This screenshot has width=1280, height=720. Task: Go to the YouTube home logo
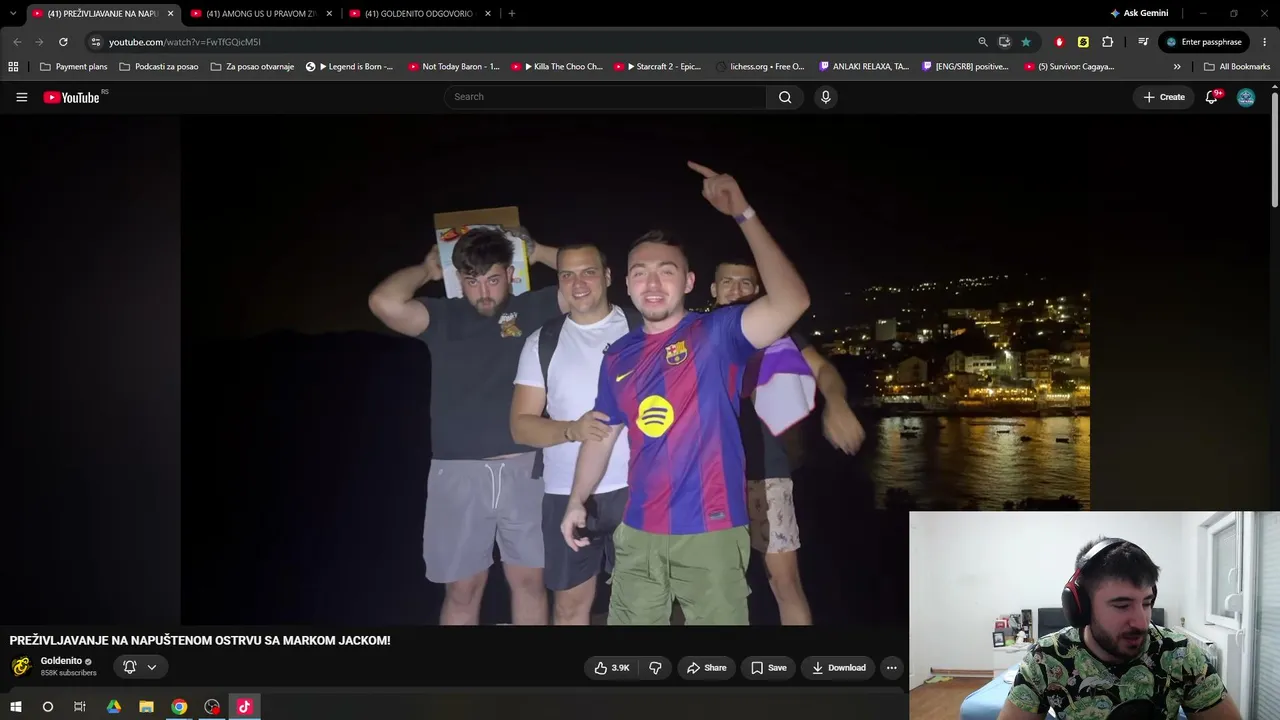tap(72, 97)
